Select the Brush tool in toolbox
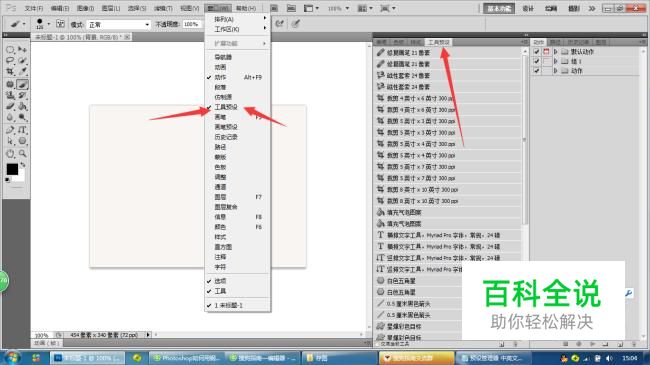Viewport: 650px width, 365px height. 22,85
